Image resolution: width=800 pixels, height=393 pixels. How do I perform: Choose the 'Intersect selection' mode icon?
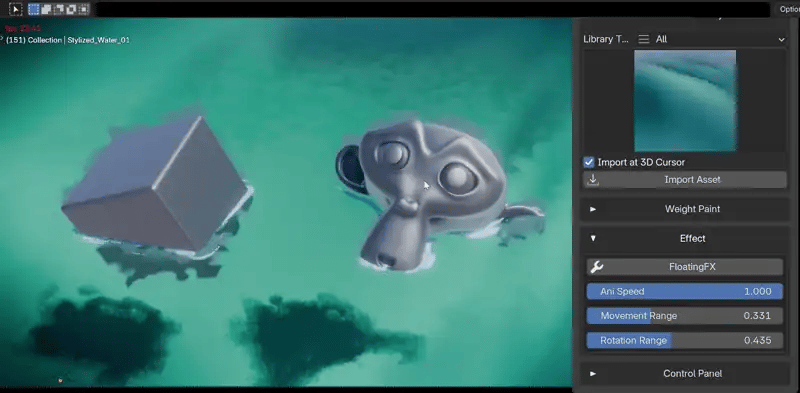point(83,9)
